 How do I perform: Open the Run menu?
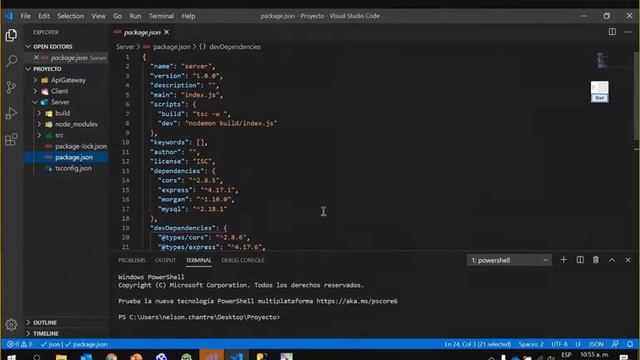[x=135, y=16]
